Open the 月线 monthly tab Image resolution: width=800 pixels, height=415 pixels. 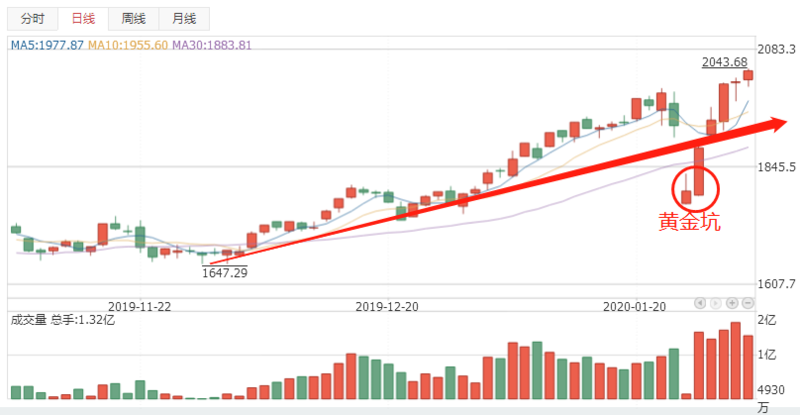coord(183,19)
